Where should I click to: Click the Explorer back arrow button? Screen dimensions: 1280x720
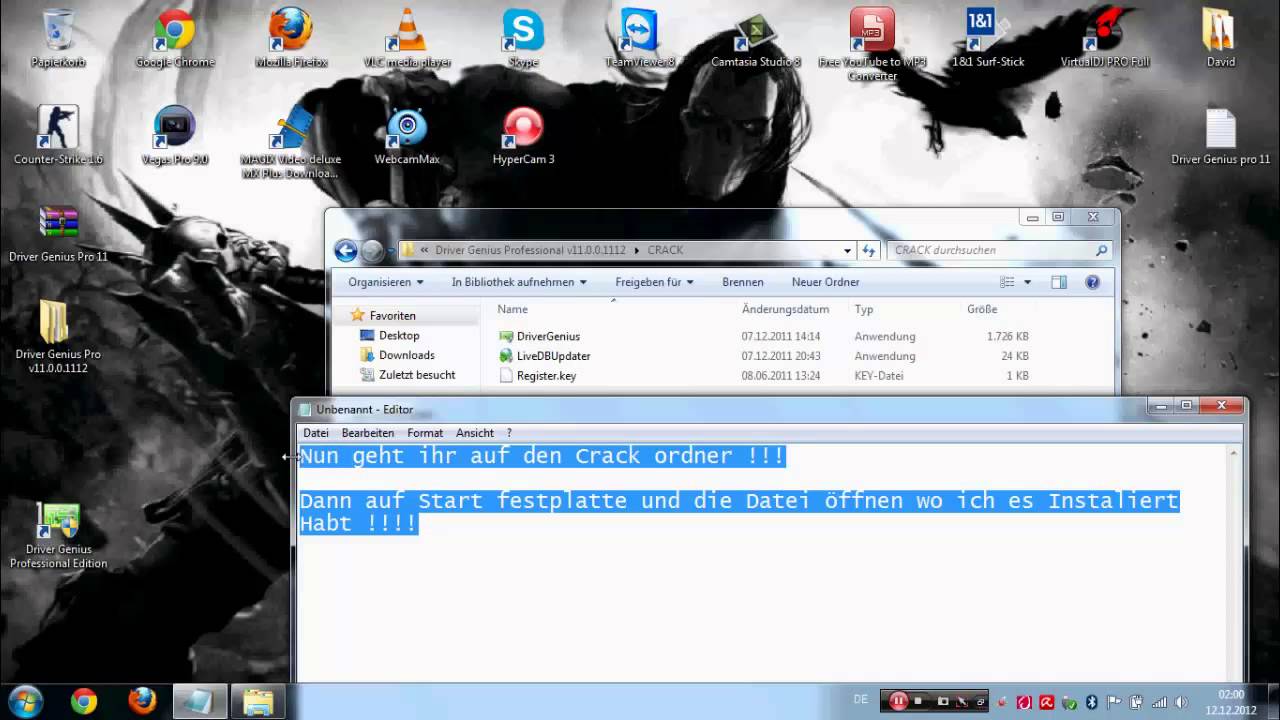click(346, 251)
